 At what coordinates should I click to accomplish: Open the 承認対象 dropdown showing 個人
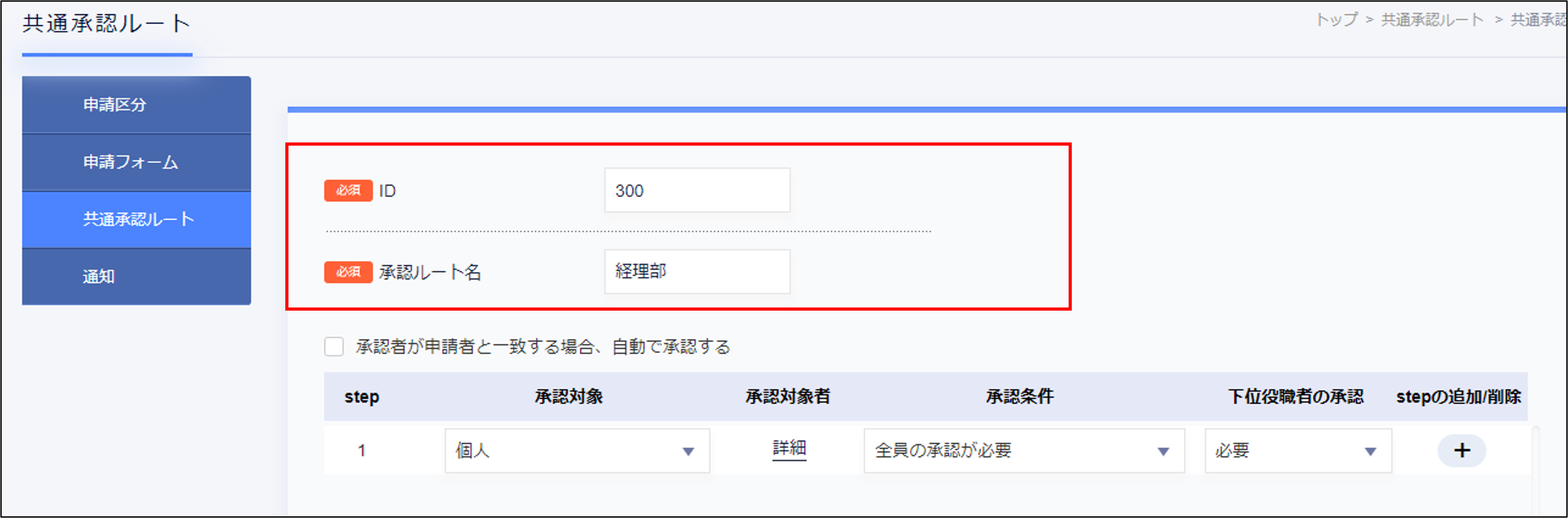(577, 450)
